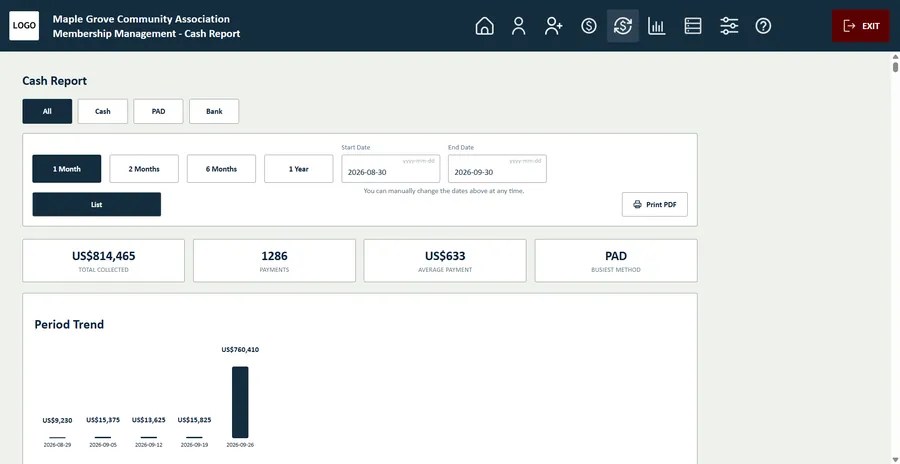The image size is (900, 464).
Task: Click the LOGO image
Action: click(x=24, y=26)
